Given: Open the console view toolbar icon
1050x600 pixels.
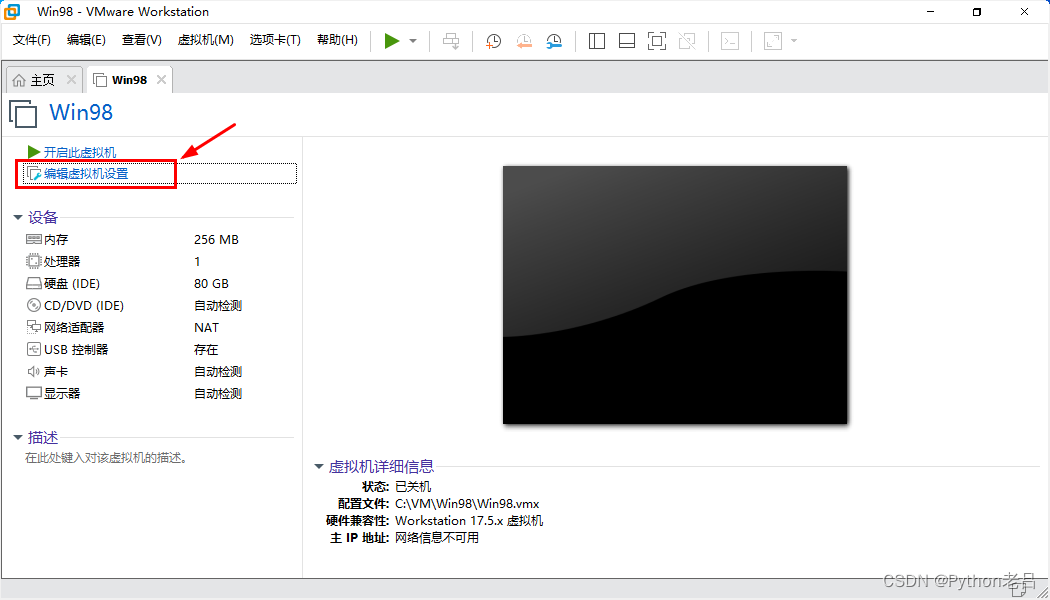Looking at the screenshot, I should pos(730,41).
